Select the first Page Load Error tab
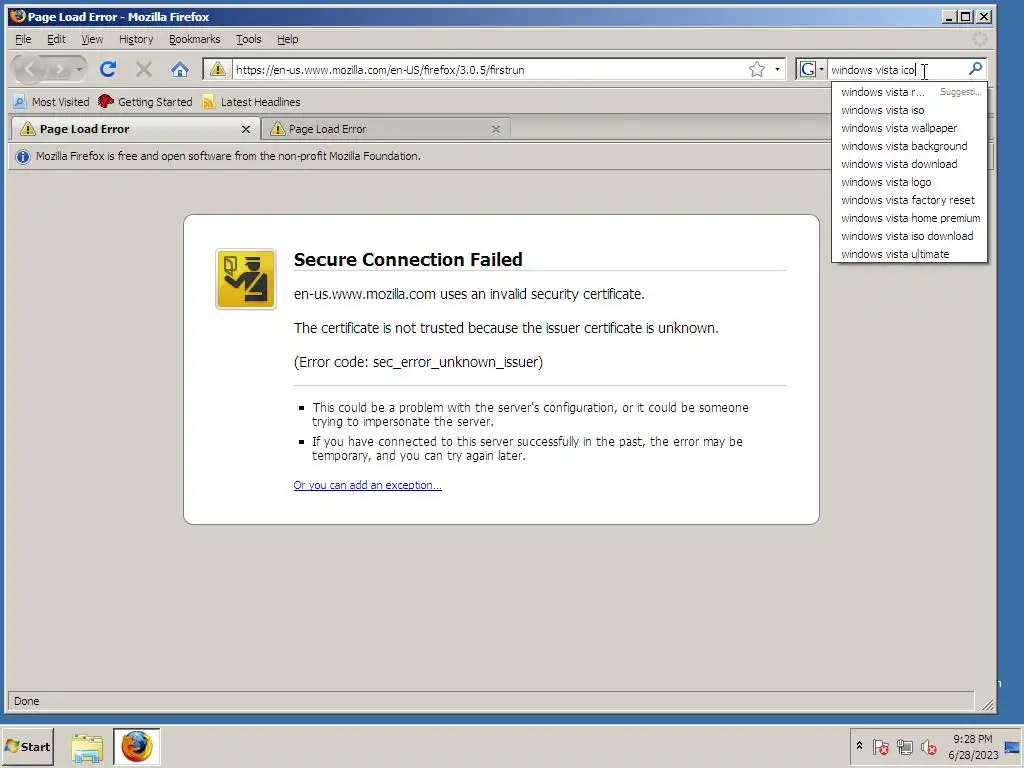1024x768 pixels. [136, 129]
